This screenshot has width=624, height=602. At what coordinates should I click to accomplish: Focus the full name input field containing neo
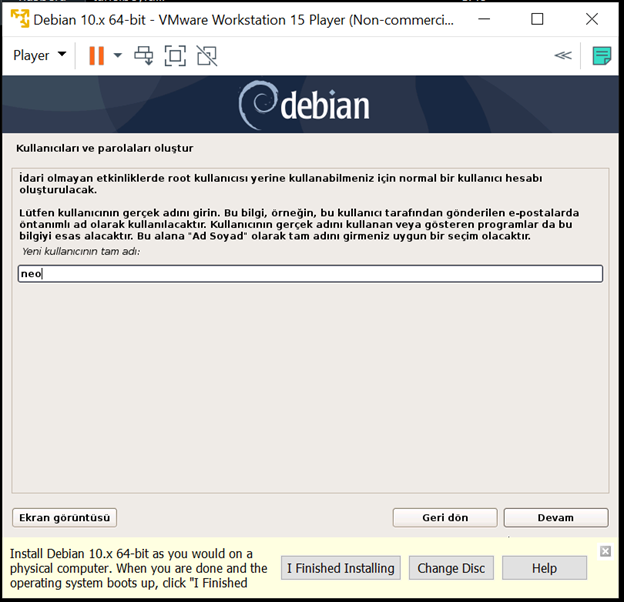(x=310, y=274)
